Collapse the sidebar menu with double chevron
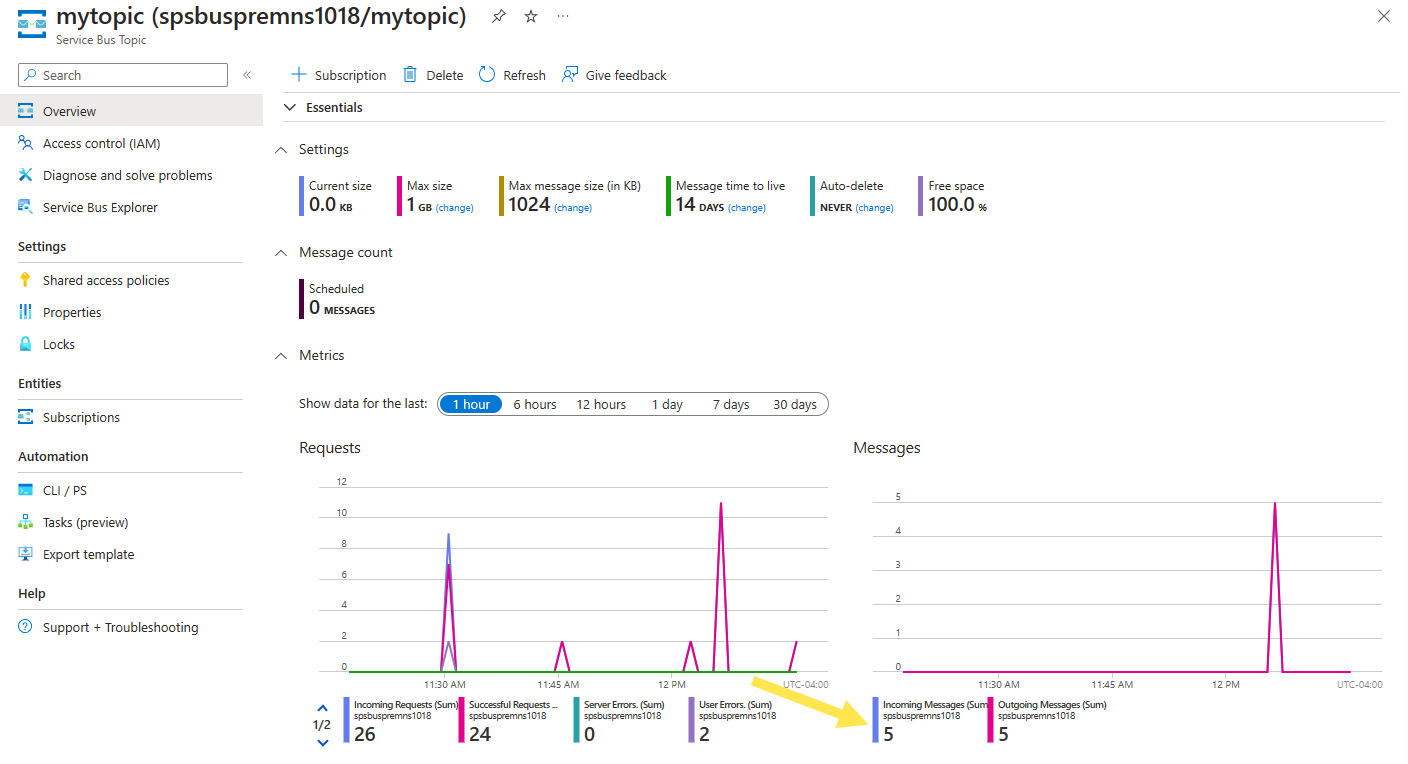Image resolution: width=1408 pixels, height=764 pixels. pos(247,75)
